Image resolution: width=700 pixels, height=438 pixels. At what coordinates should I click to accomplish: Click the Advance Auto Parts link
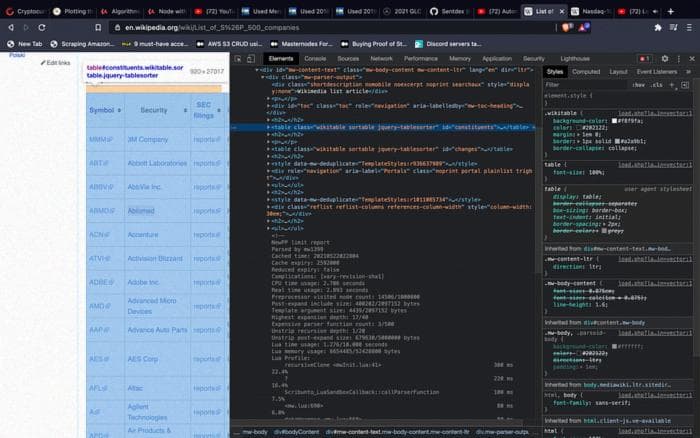pos(157,330)
